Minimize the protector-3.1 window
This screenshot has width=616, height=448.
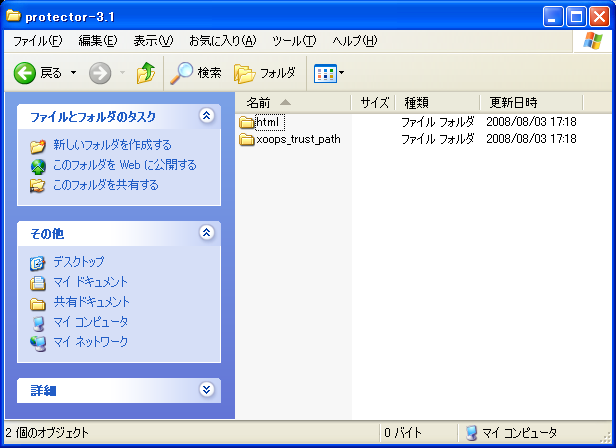pyautogui.click(x=553, y=17)
